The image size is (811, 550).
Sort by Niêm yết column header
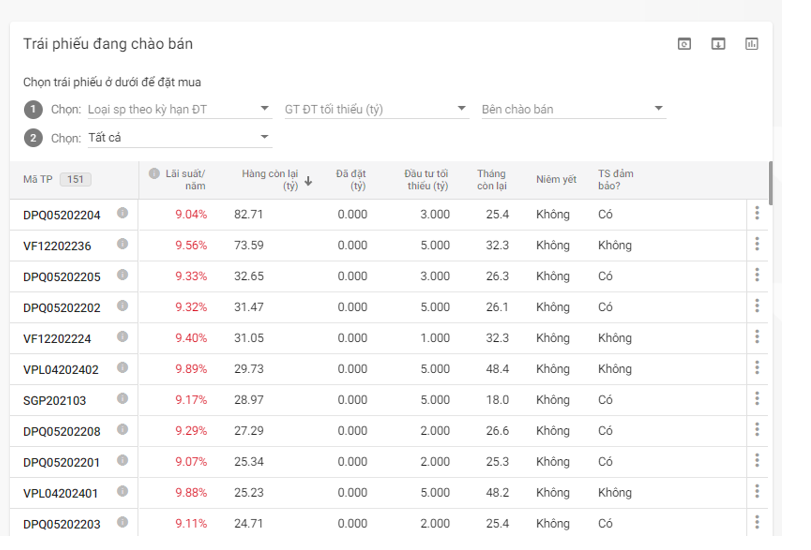point(556,180)
